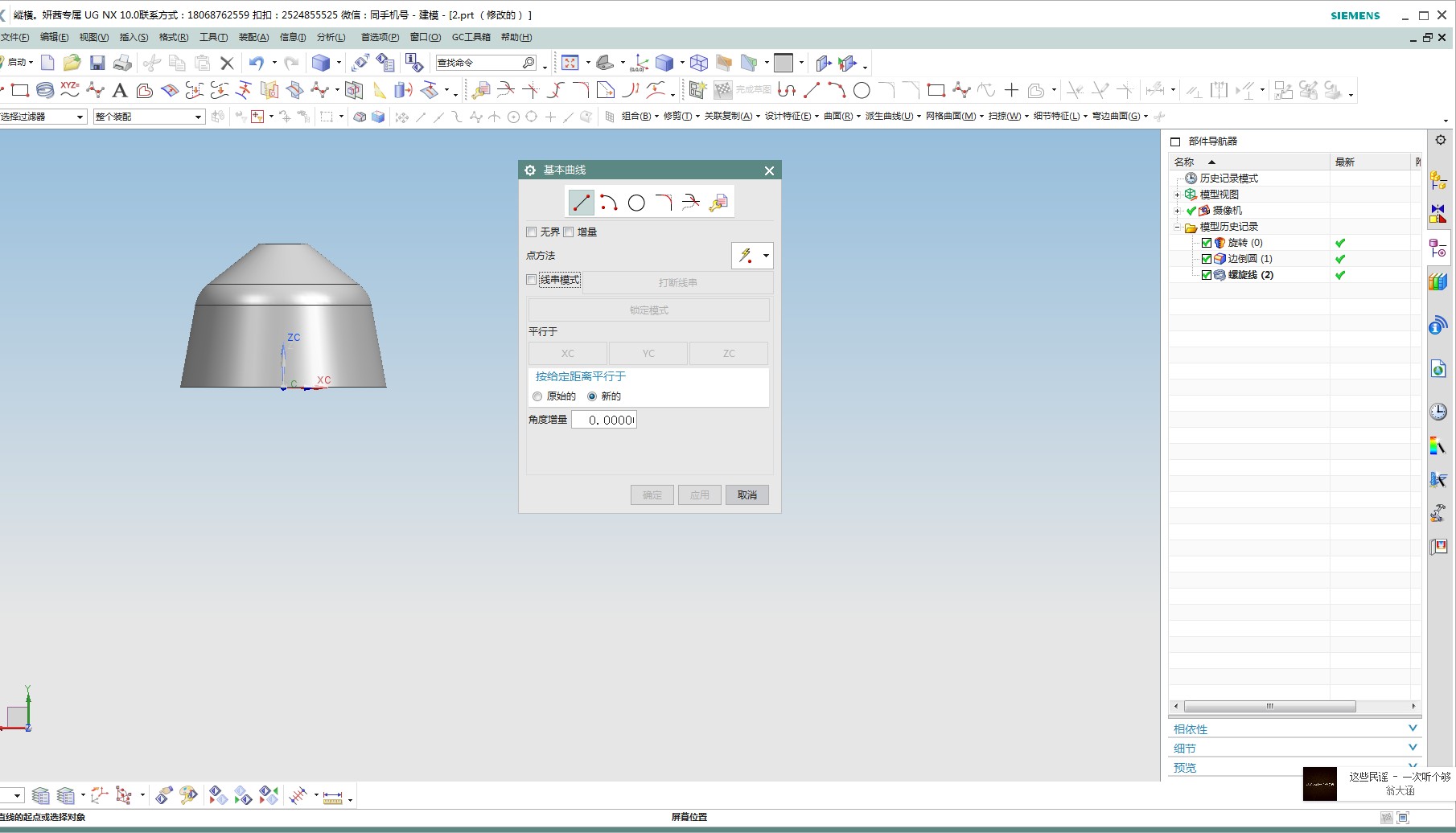Sort by the 名称 column header
Image resolution: width=1456 pixels, height=833 pixels.
pos(1248,162)
